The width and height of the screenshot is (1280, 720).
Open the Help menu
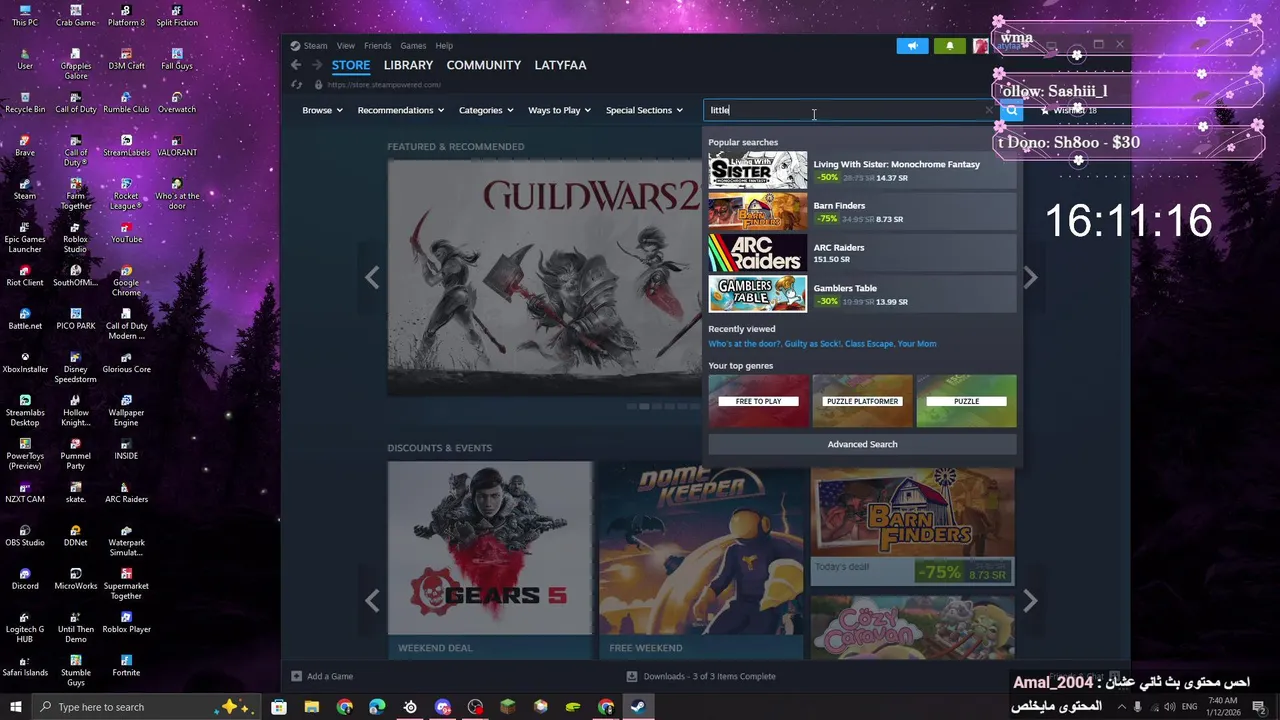(x=444, y=46)
